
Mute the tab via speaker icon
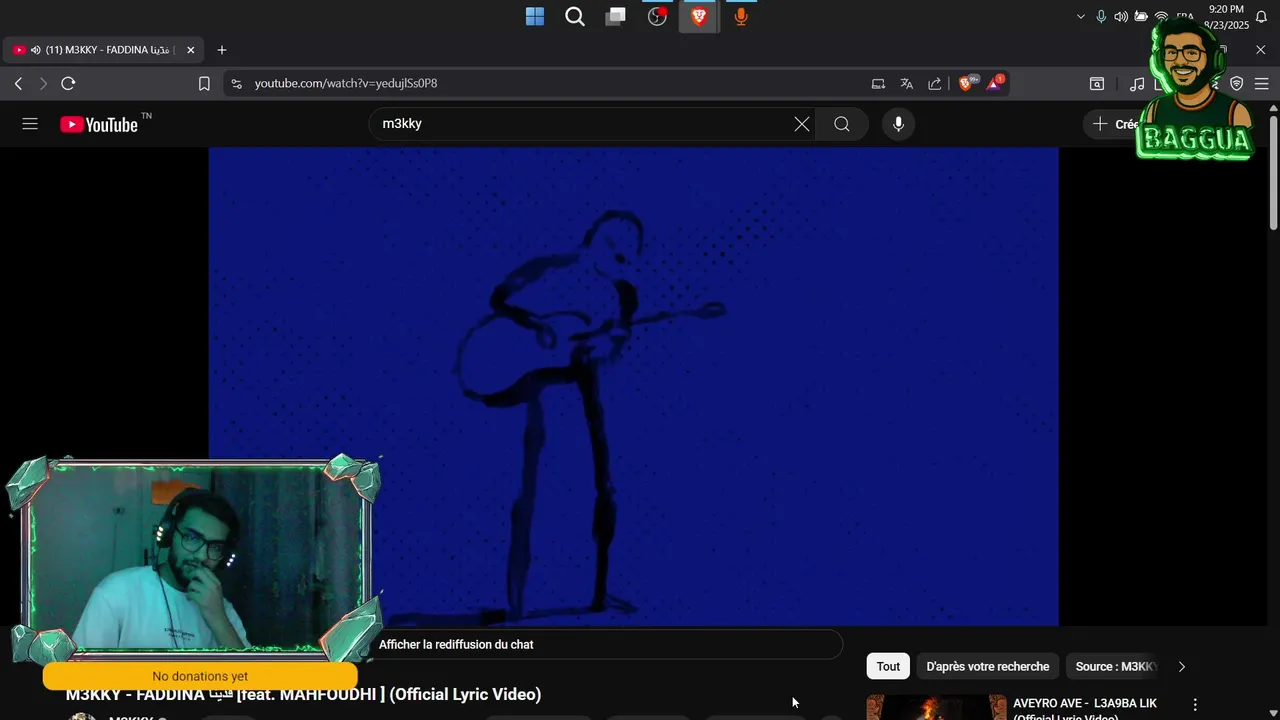(35, 50)
